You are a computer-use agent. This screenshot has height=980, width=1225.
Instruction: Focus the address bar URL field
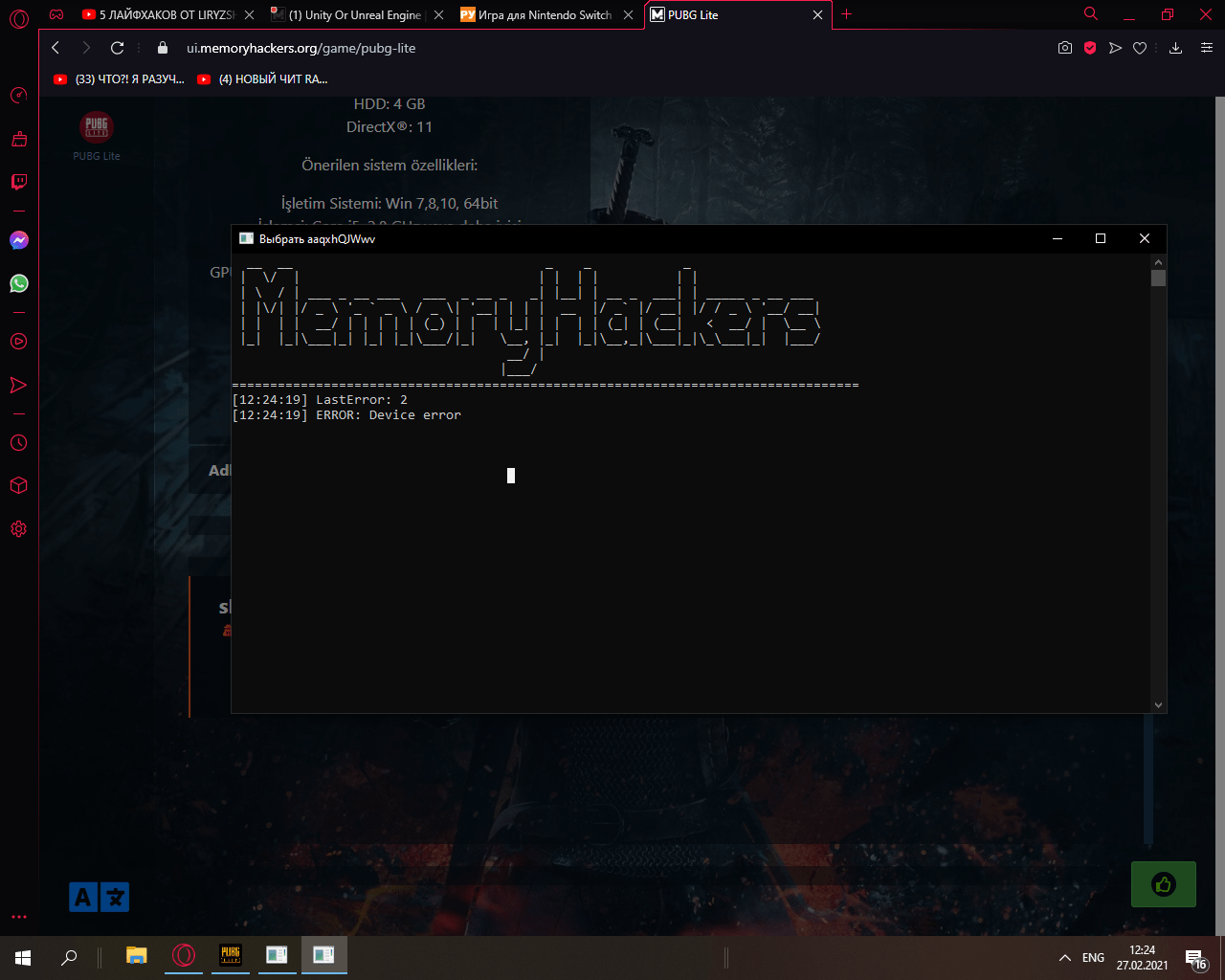(612, 48)
